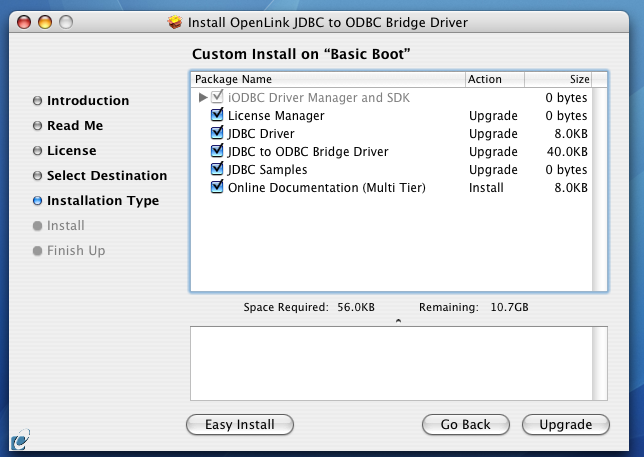The image size is (644, 457).
Task: Disable the Online Documentation (Multi Tier) checkbox
Action: 217,187
